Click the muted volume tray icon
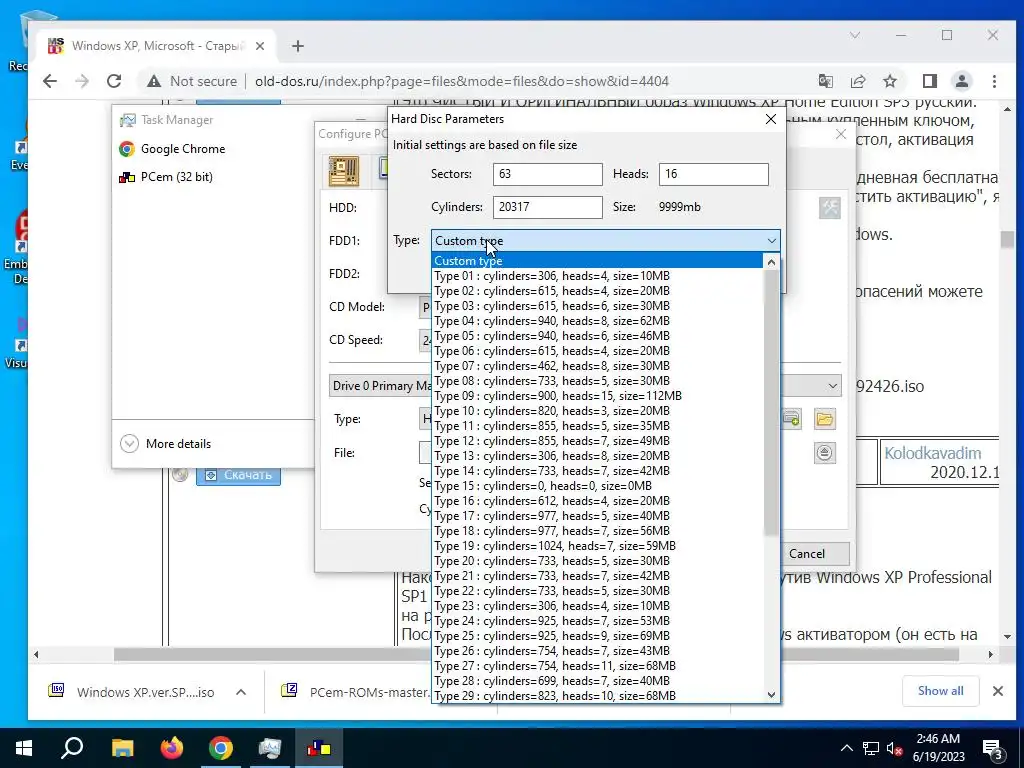 [x=894, y=748]
